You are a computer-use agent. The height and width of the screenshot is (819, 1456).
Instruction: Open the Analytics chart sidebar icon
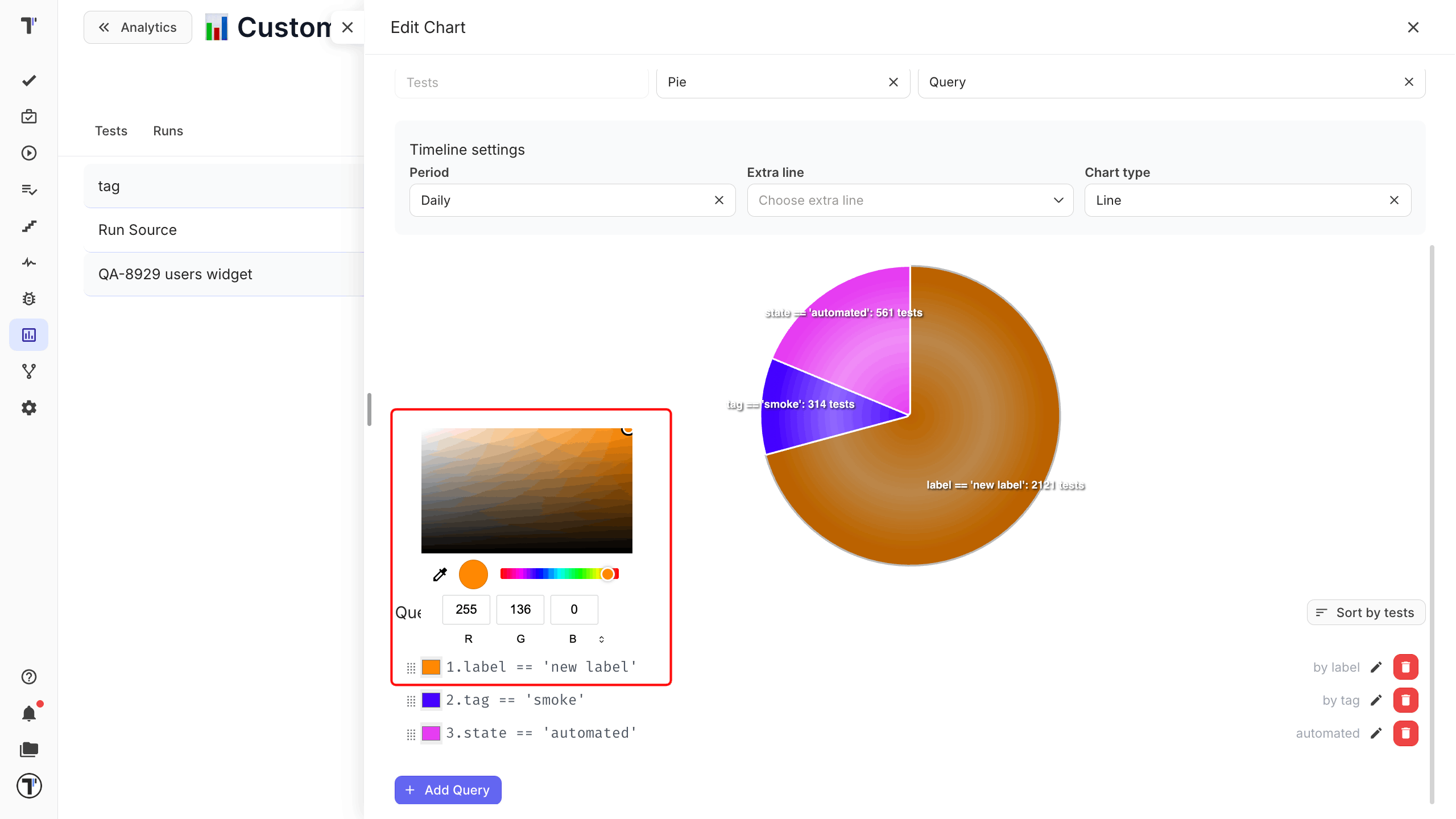click(x=29, y=335)
